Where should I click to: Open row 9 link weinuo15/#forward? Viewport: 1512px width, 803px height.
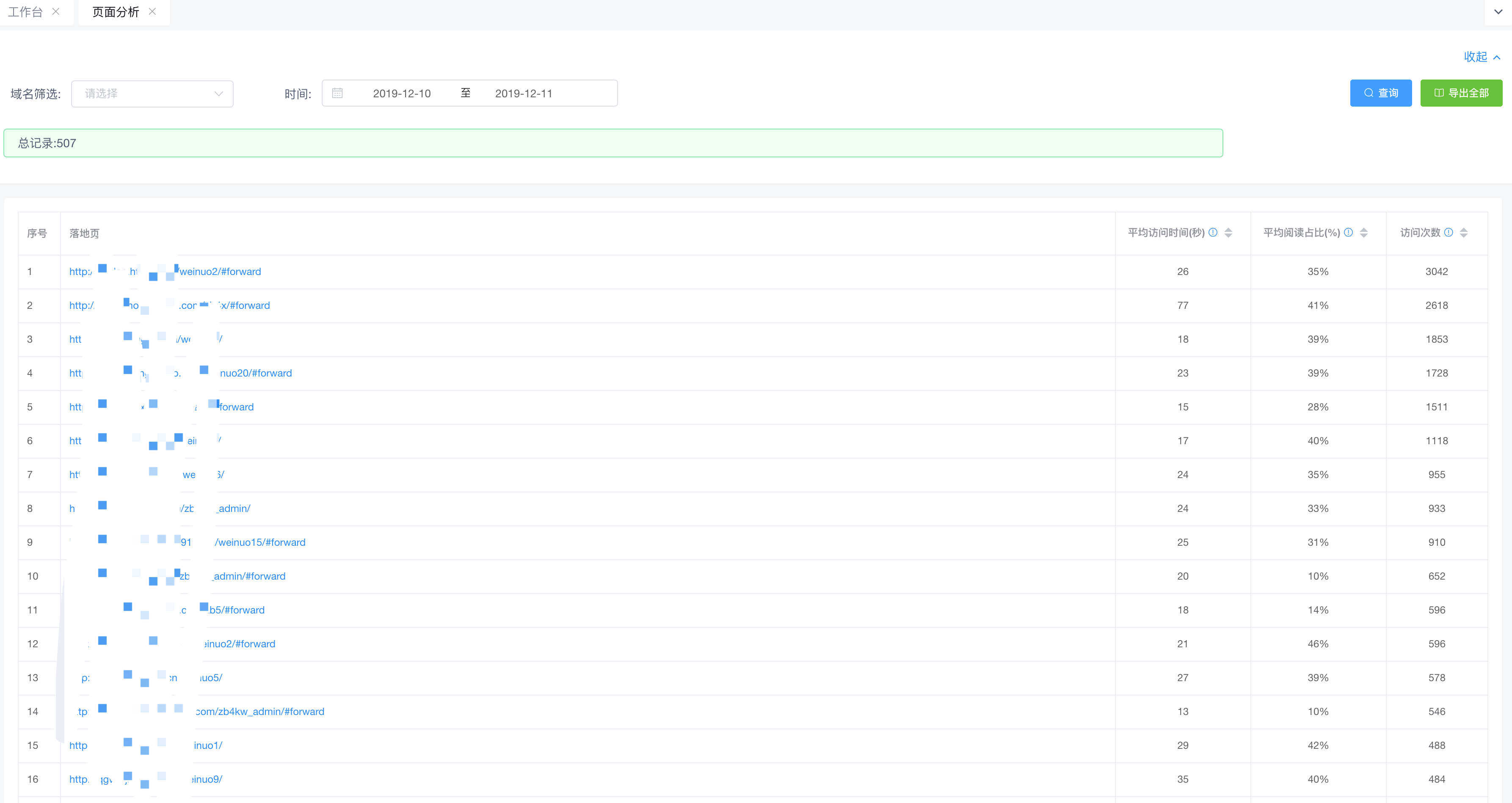click(187, 542)
